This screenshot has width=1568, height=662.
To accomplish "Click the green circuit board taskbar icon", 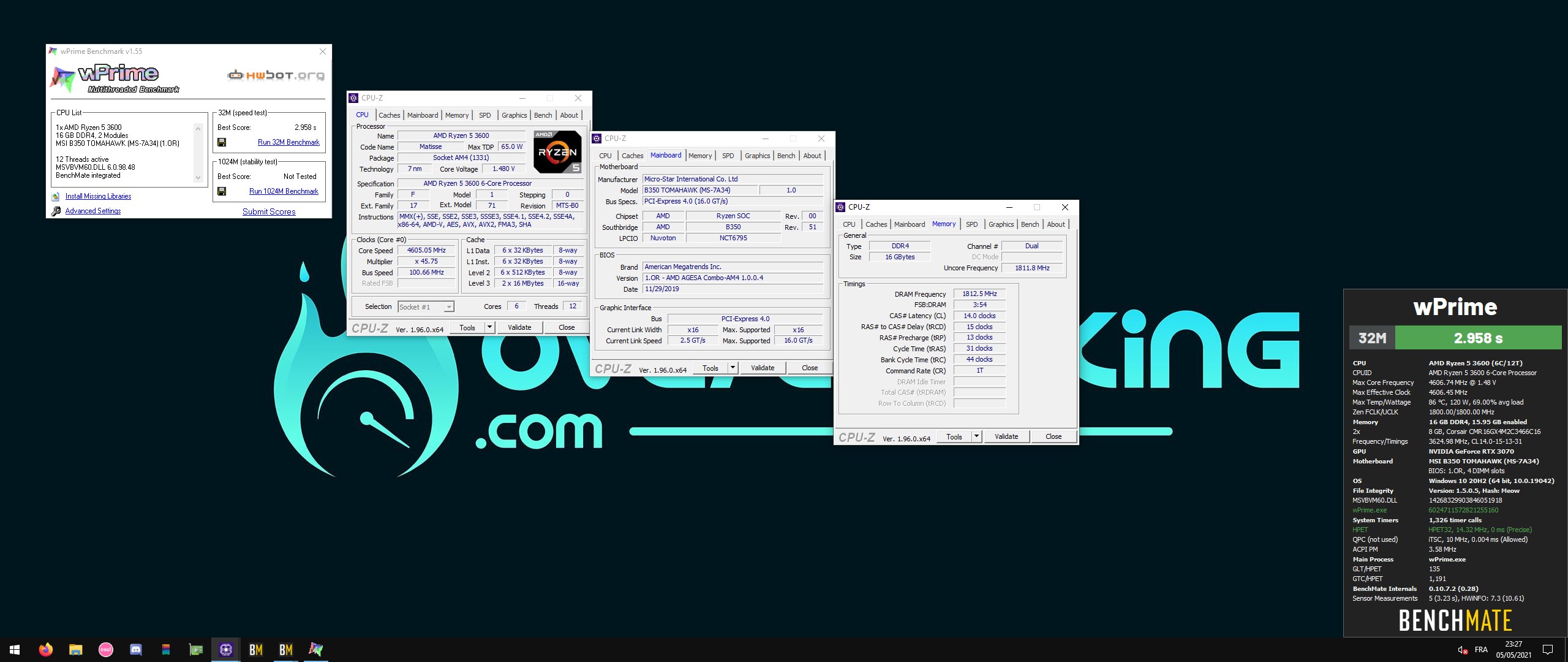I will [x=195, y=650].
